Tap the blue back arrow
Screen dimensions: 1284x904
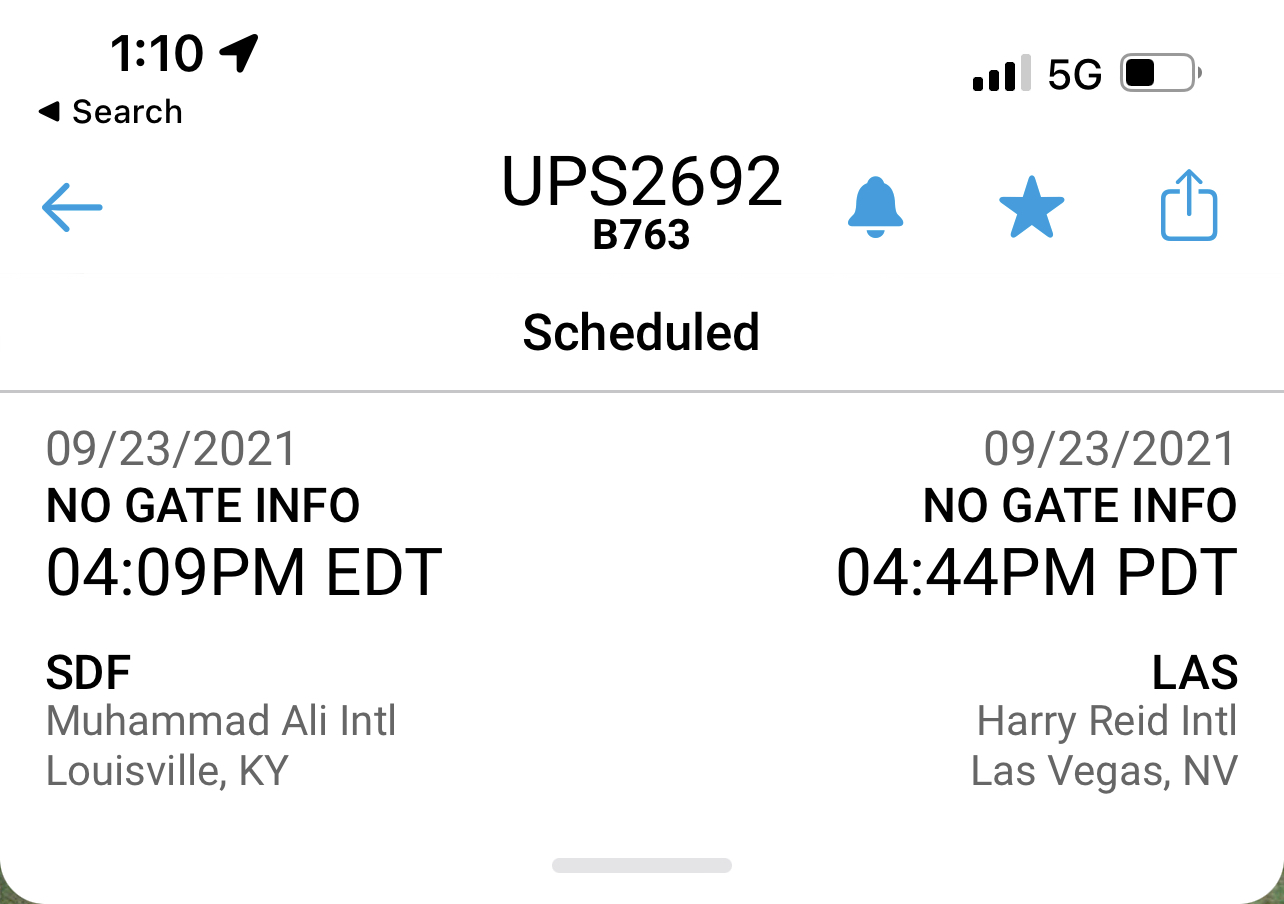pos(72,207)
